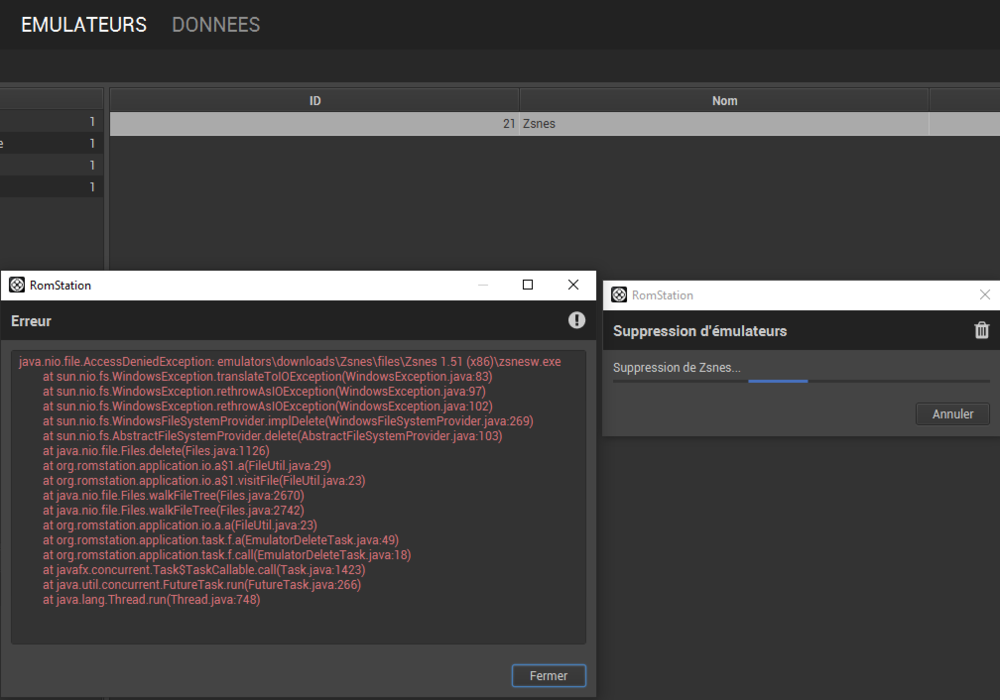Click the RomStation logo in the Suppression window
Screen dimensions: 1000x700
(x=619, y=295)
